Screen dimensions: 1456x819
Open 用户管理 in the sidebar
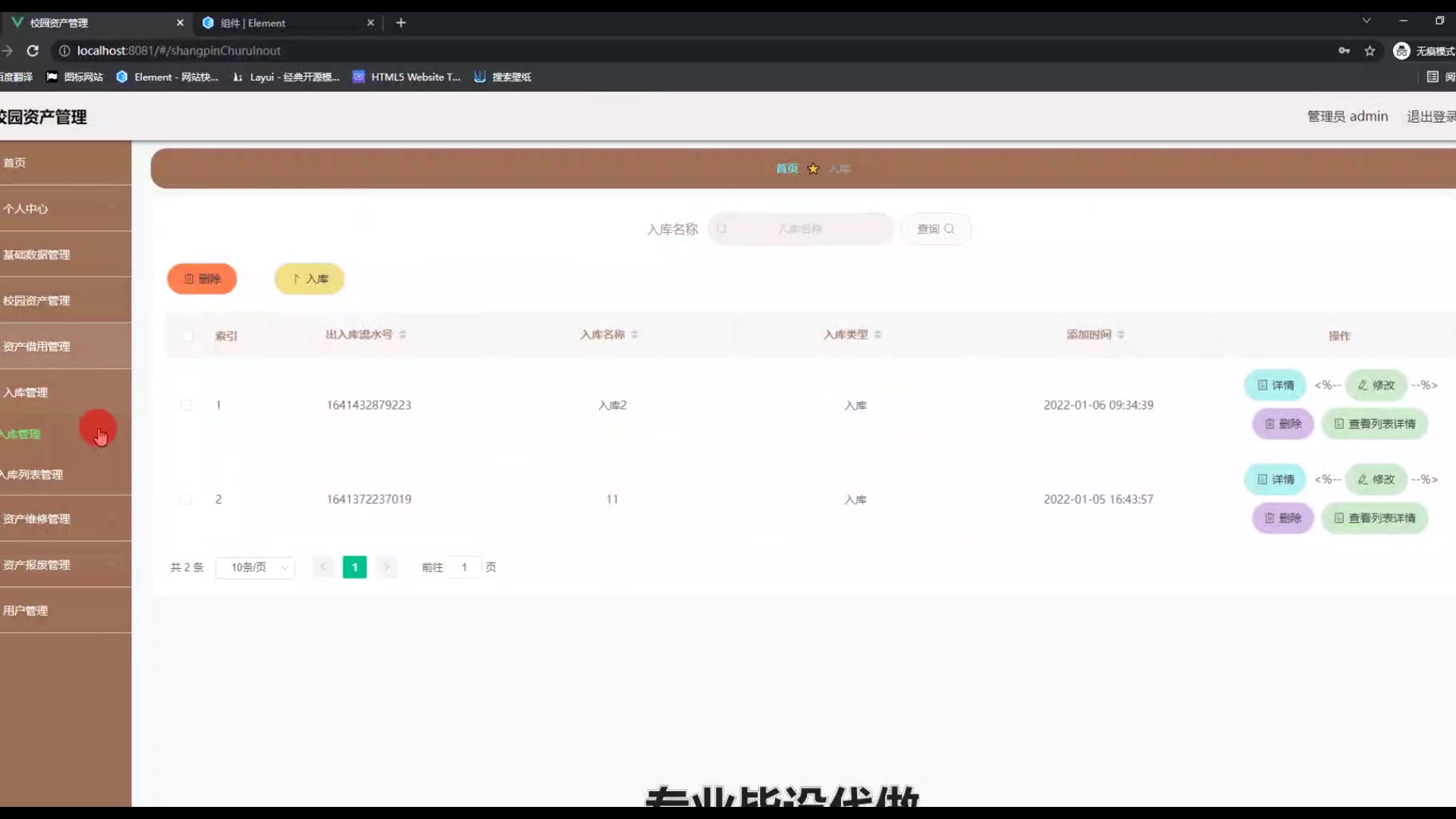pos(26,610)
